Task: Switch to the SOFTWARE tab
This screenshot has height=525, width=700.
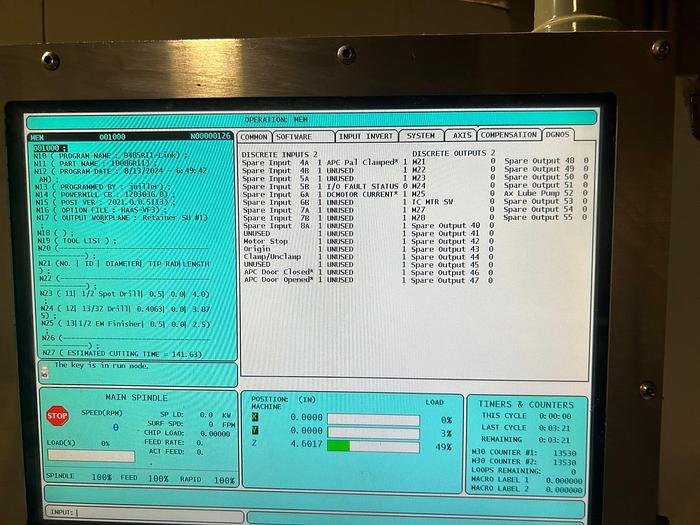Action: 293,136
